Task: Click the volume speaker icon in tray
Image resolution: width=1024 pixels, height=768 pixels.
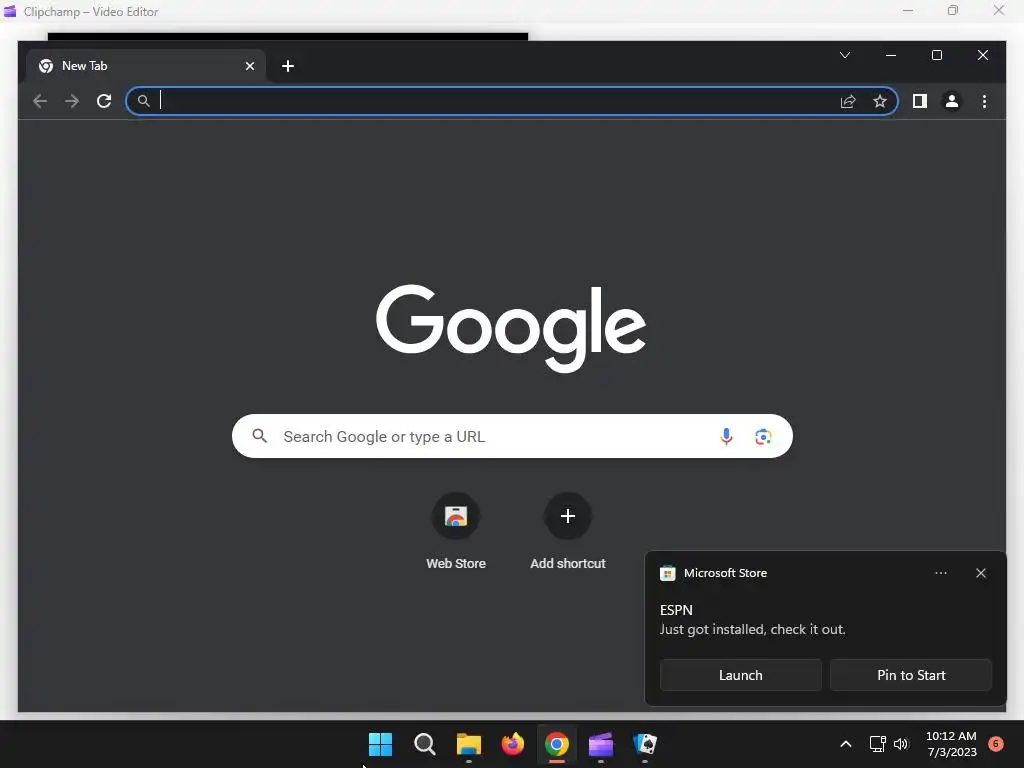Action: coord(901,744)
